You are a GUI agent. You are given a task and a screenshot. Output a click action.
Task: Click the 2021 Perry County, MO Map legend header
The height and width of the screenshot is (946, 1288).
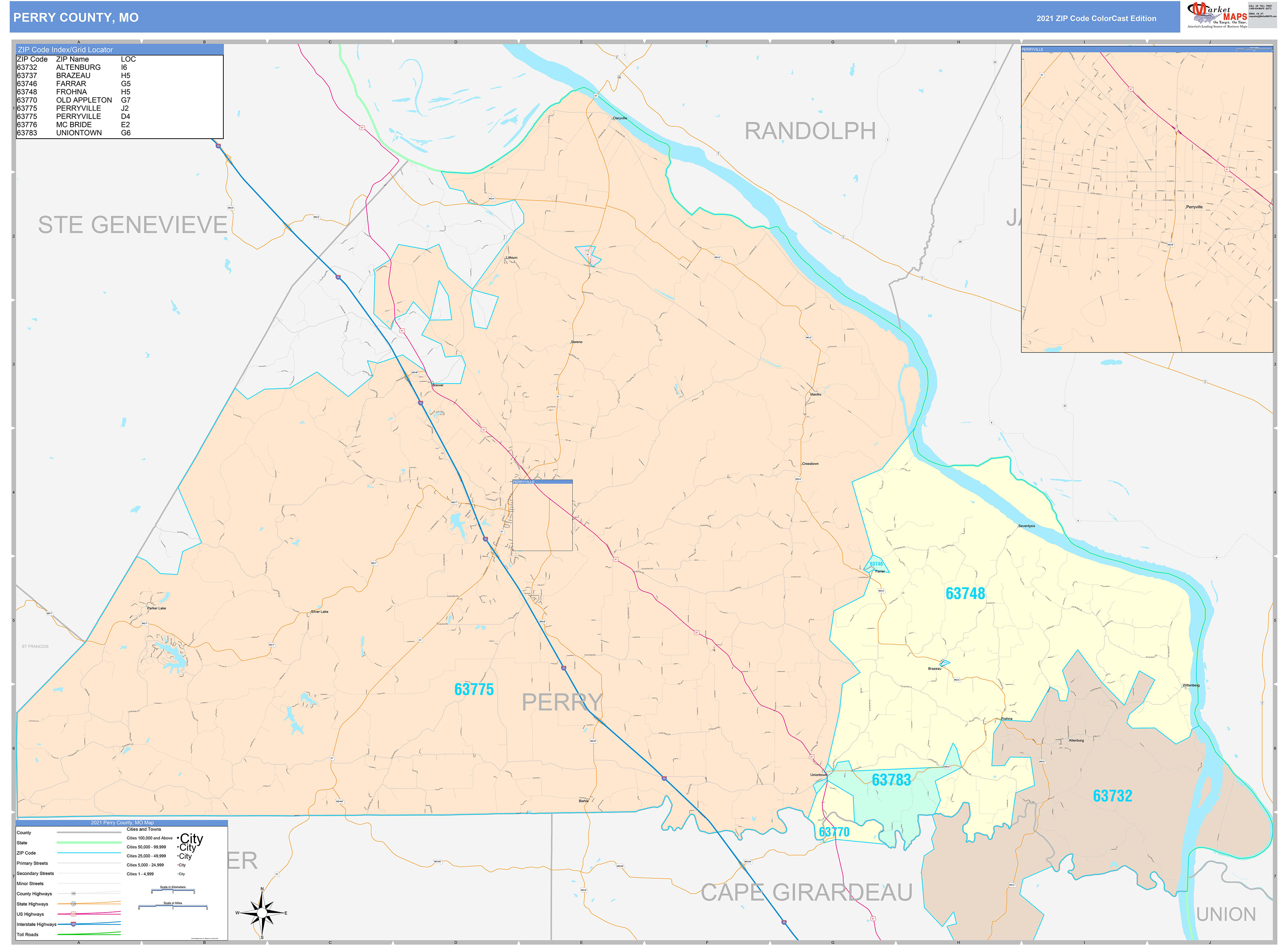(122, 823)
